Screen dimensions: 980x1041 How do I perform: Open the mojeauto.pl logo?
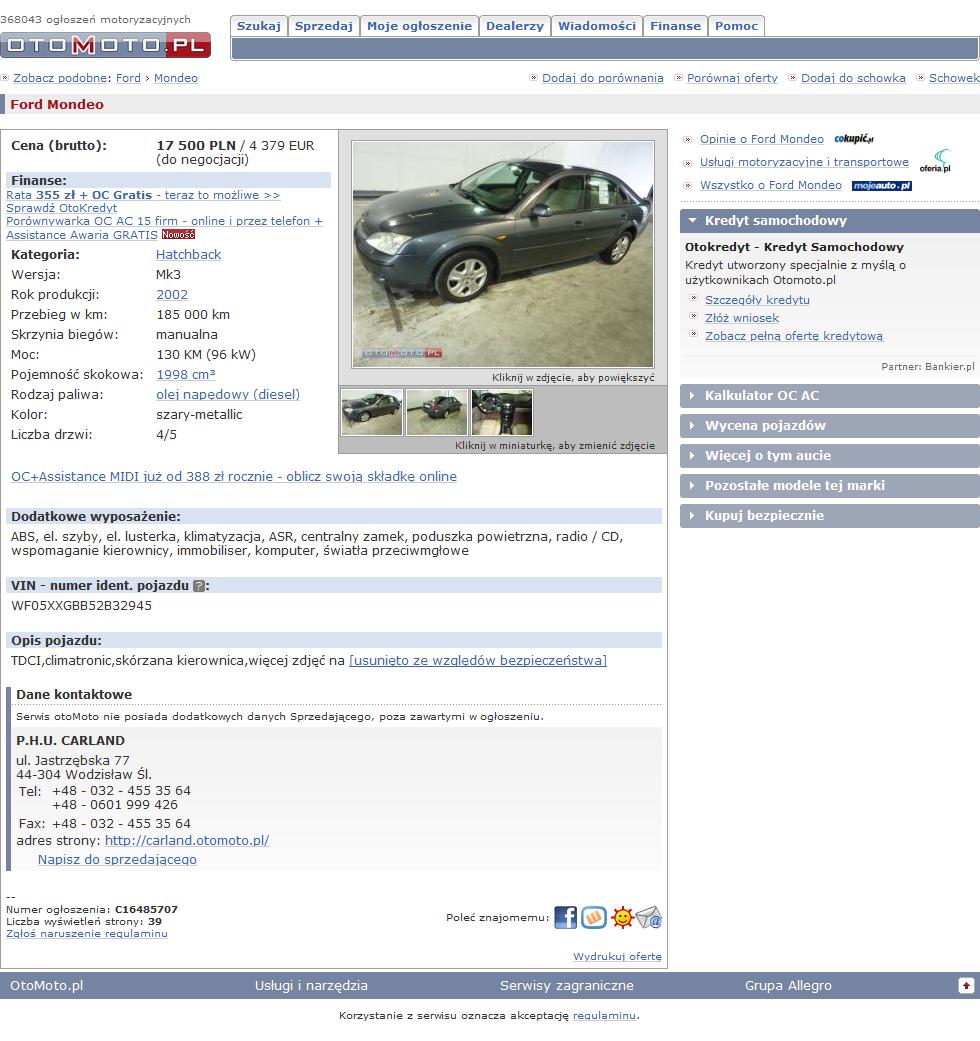tap(882, 186)
